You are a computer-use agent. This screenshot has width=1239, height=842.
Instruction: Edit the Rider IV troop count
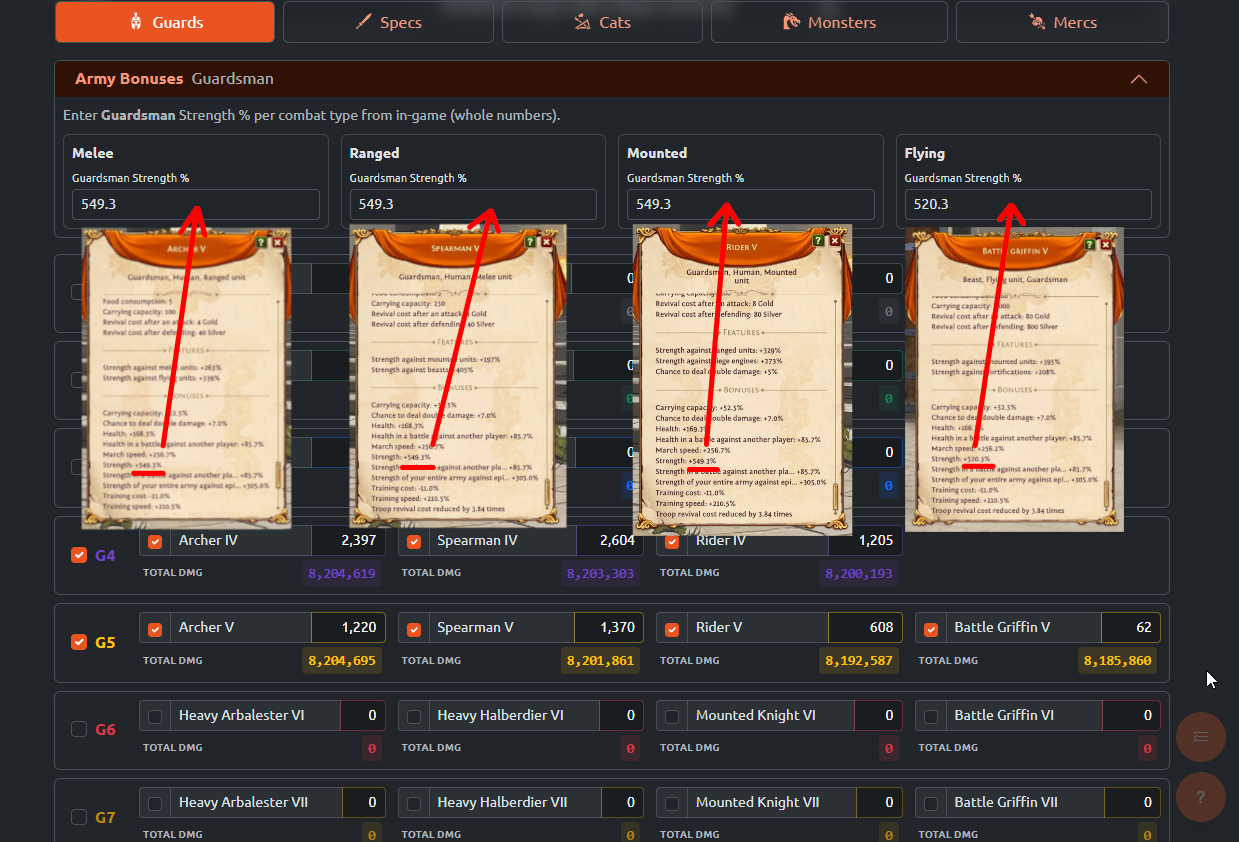865,541
